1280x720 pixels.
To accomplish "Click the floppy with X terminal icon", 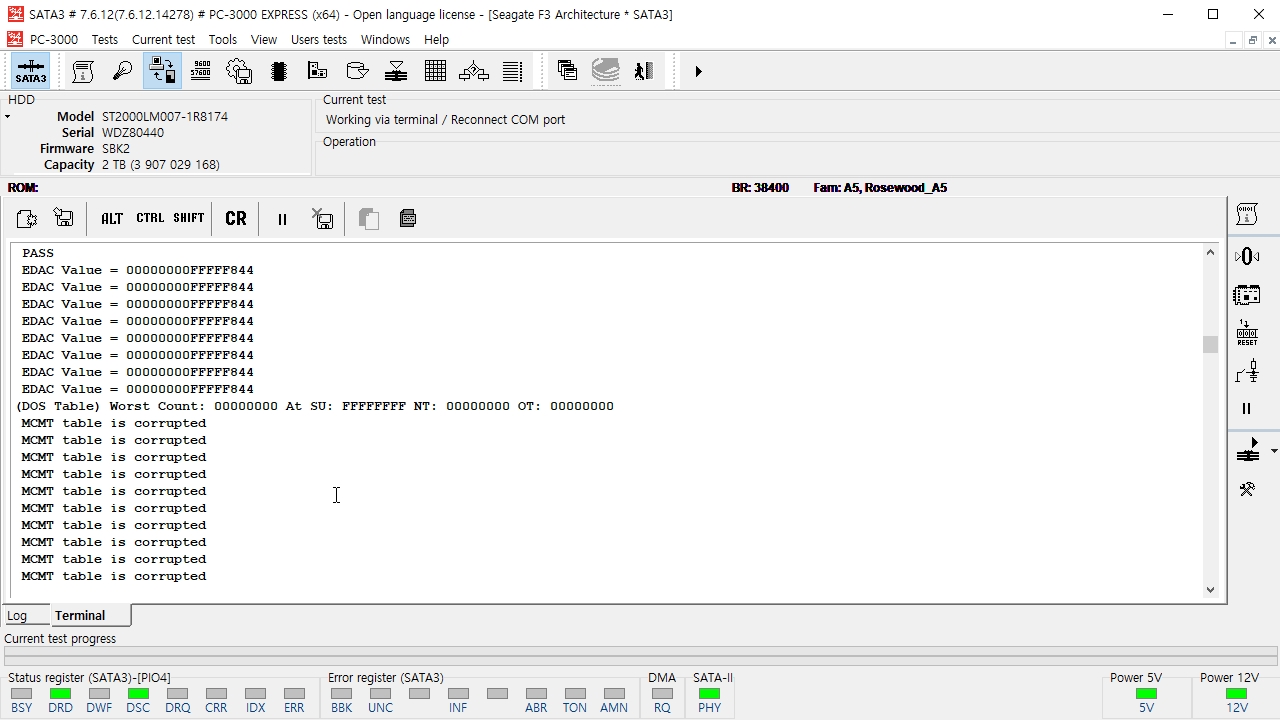I will tap(322, 219).
